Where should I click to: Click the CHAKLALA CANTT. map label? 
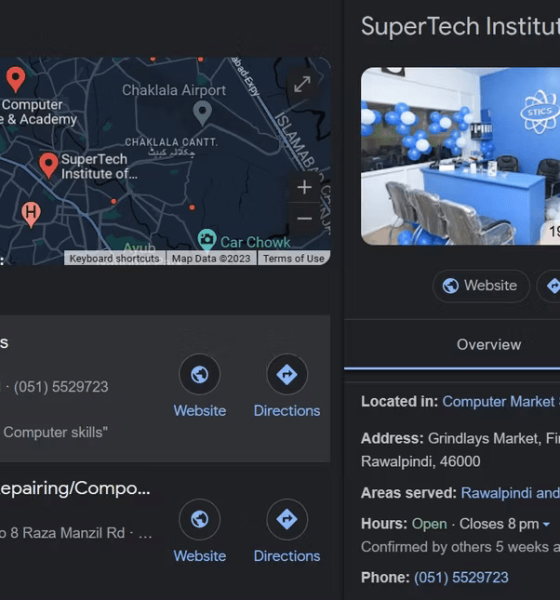coord(171,142)
